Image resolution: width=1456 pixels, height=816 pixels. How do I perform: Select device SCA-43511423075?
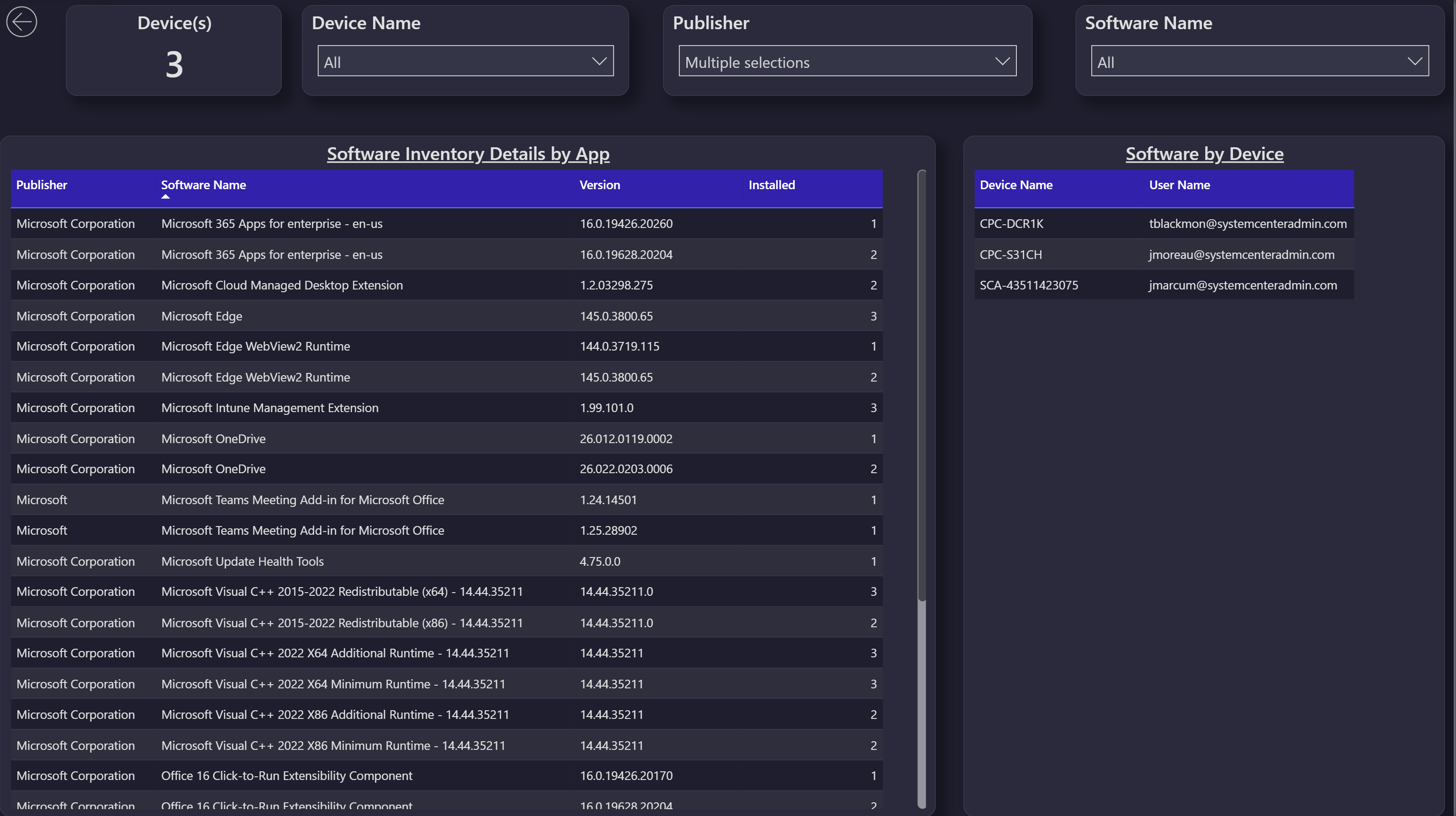click(x=1029, y=285)
